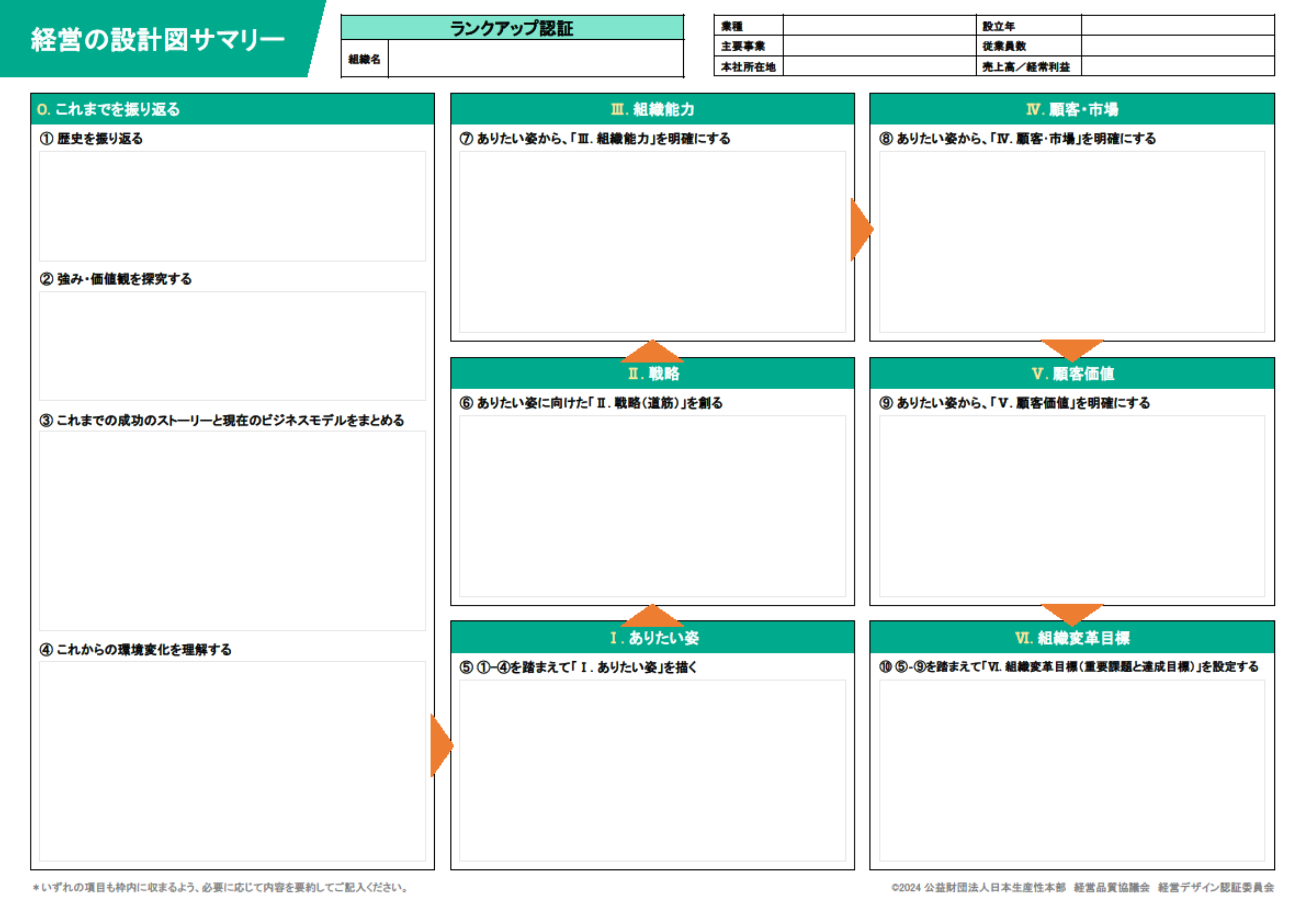Click the 従業員数 value cell
The width and height of the screenshot is (1307, 924).
pyautogui.click(x=1178, y=45)
